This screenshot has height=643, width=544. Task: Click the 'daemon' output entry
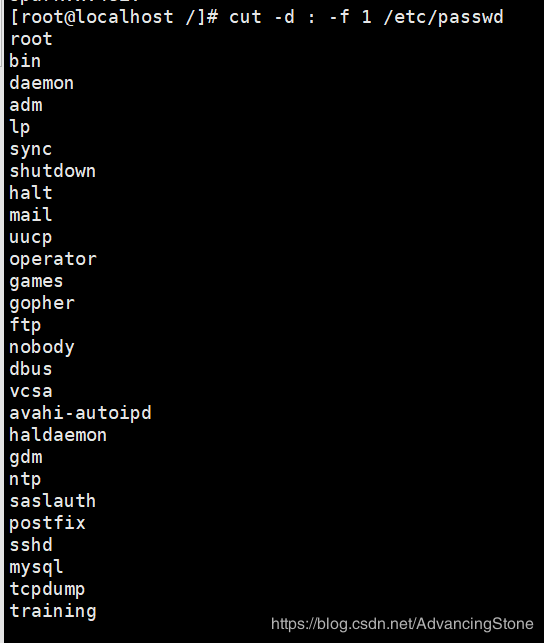pyautogui.click(x=42, y=83)
